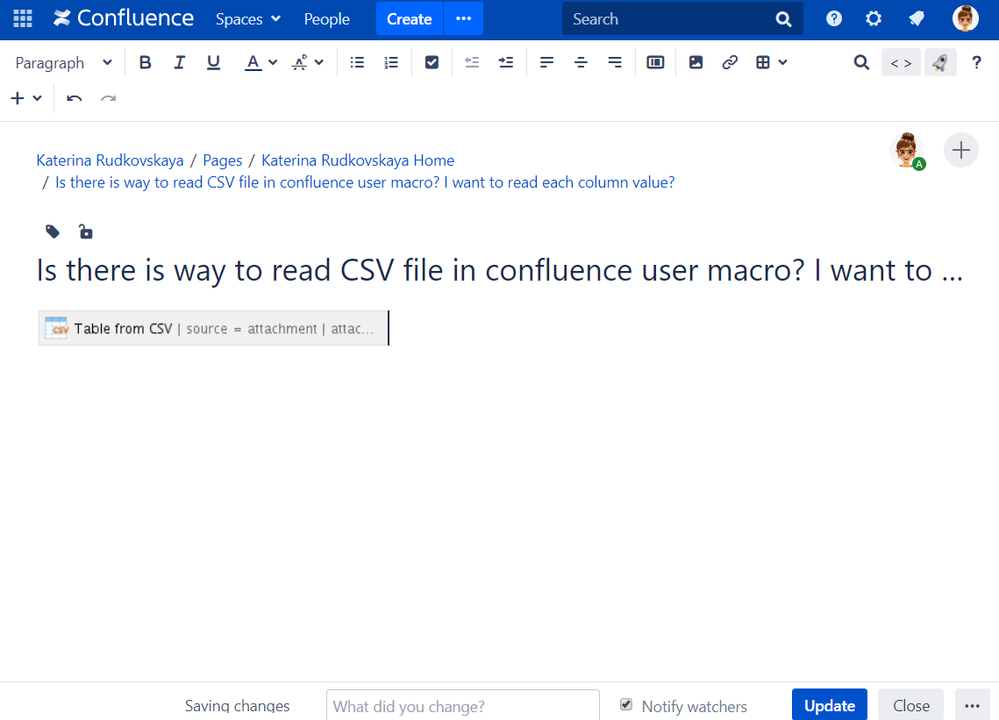Align text right

coord(615,62)
